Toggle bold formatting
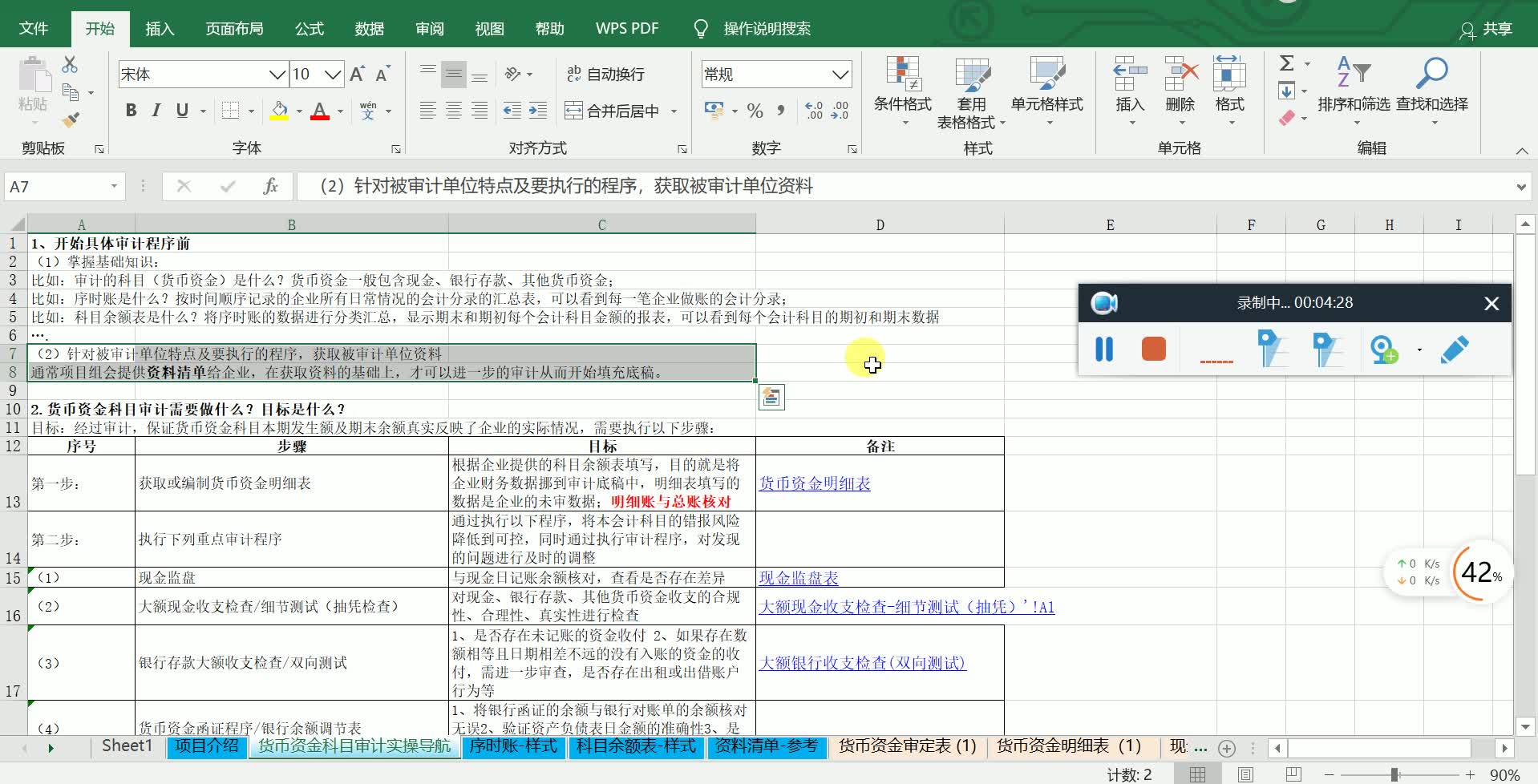 [131, 111]
